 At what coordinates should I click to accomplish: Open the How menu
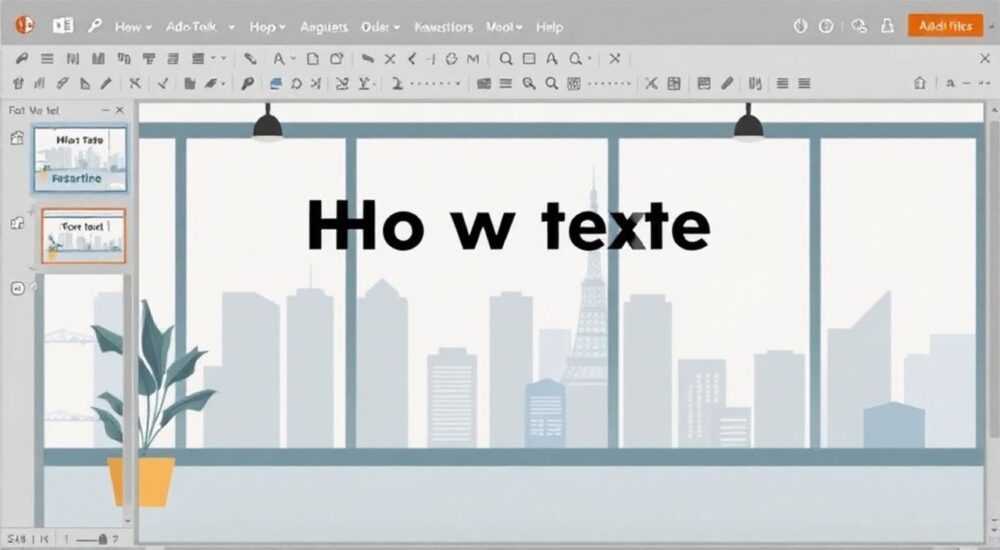click(133, 27)
